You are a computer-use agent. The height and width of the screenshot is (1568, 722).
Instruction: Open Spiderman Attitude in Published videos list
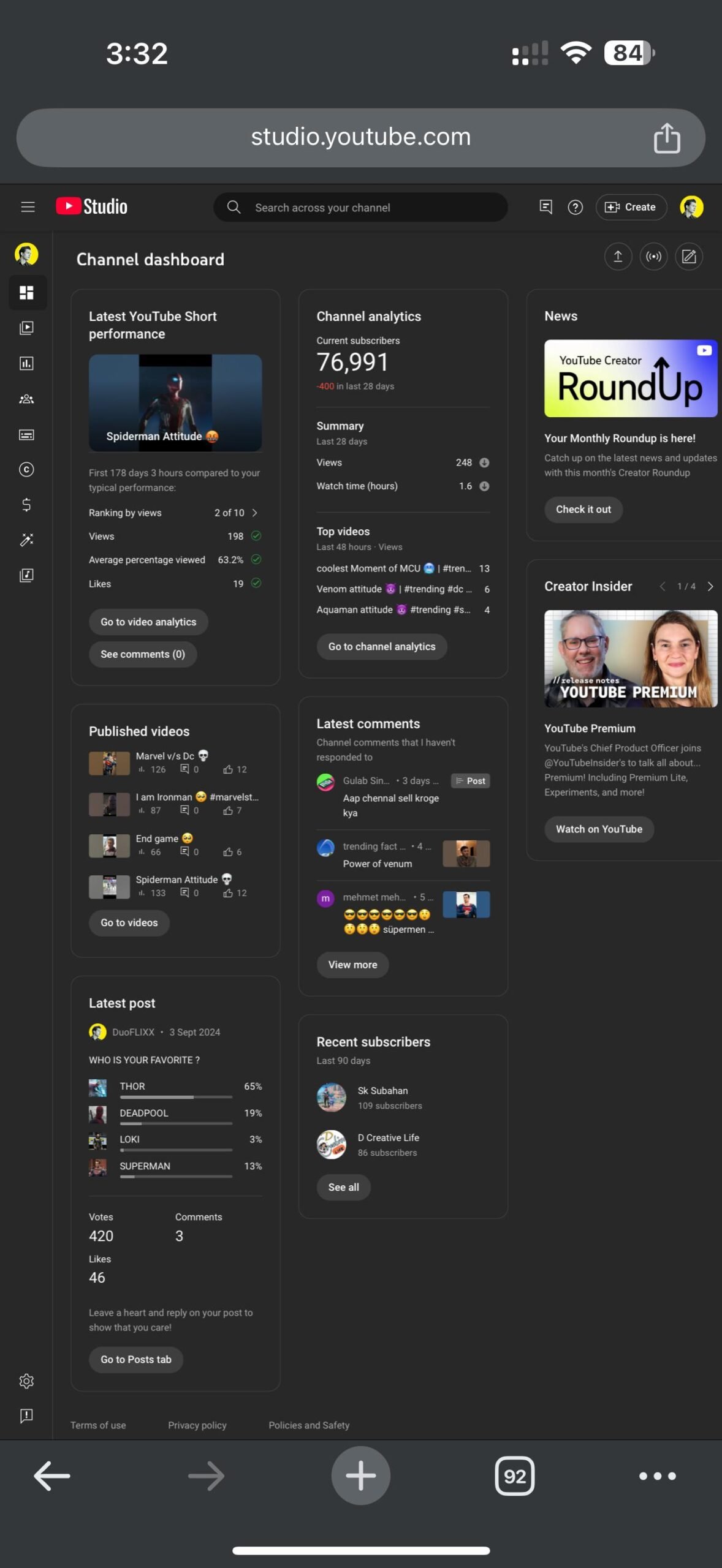175,887
